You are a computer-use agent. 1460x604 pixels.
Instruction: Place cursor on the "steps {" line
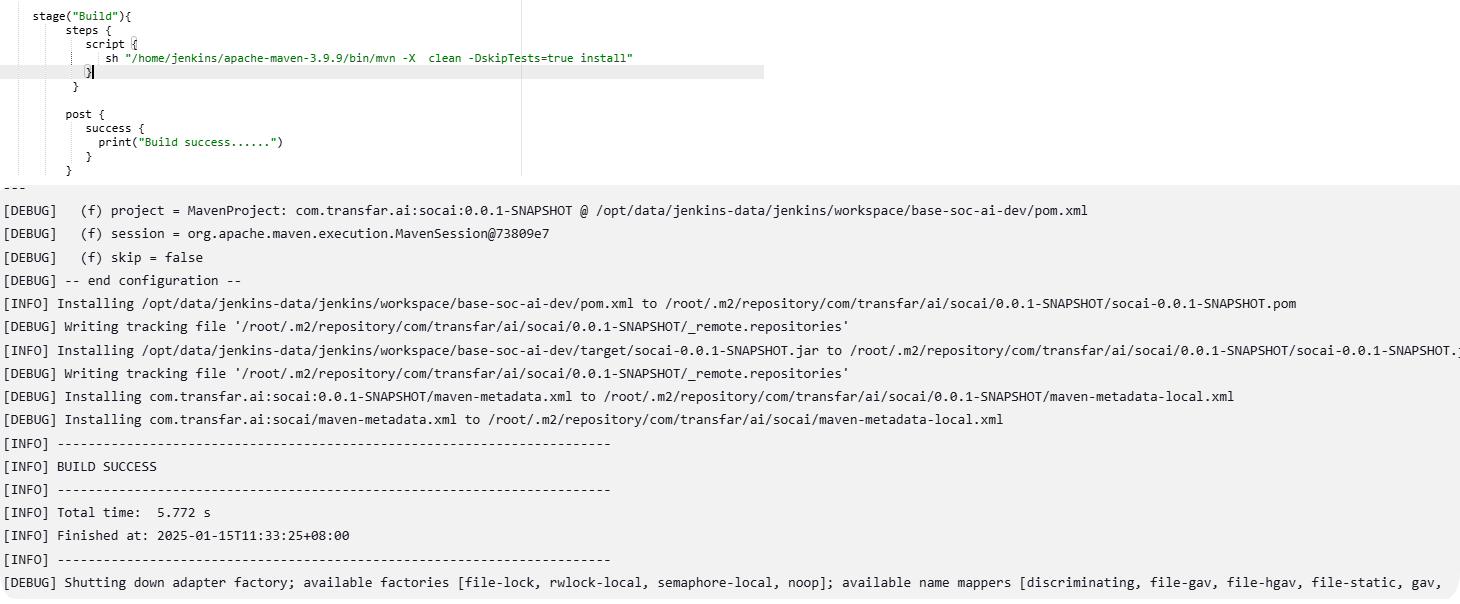[x=89, y=31]
